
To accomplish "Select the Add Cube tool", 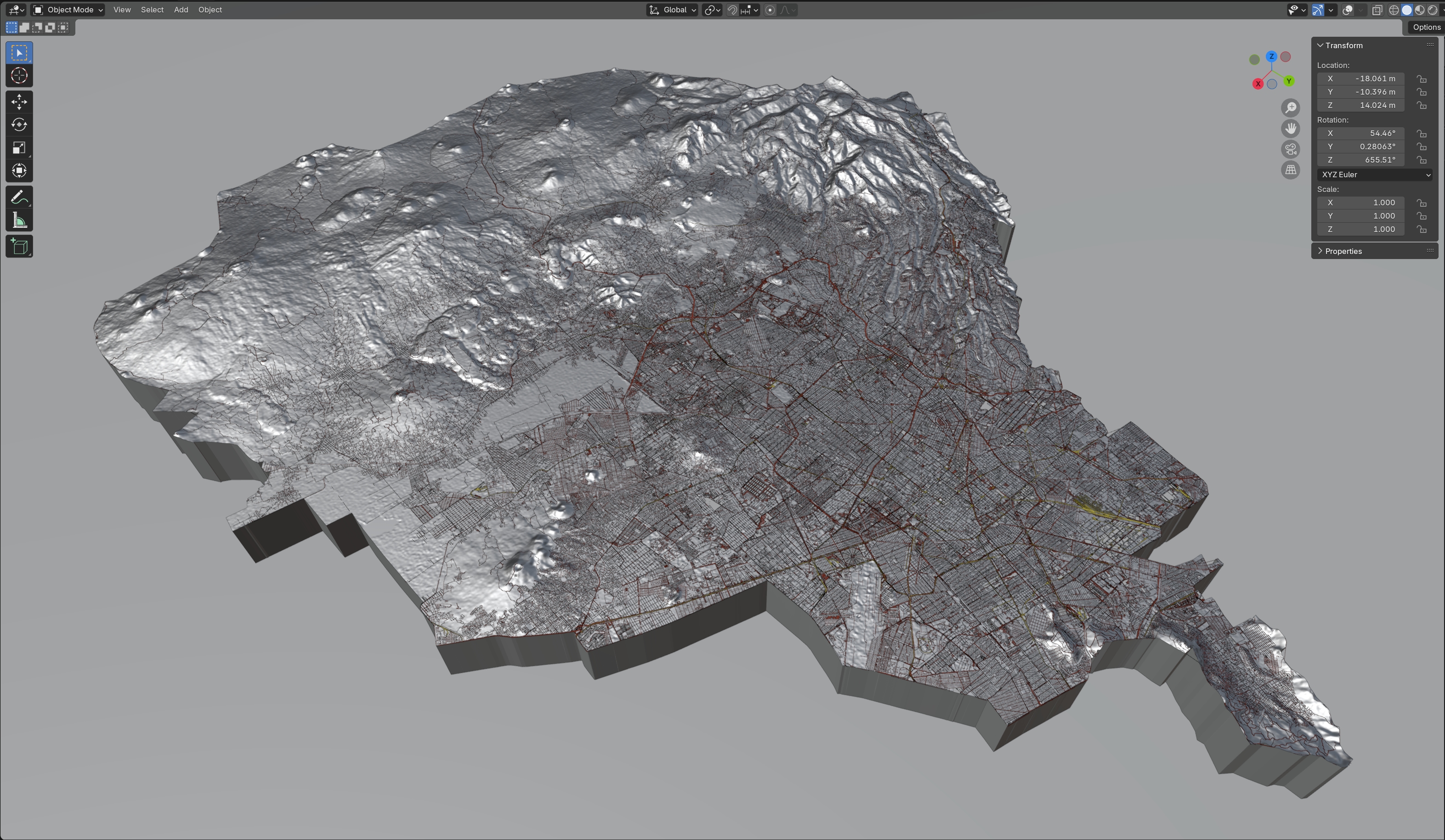I will click(19, 247).
